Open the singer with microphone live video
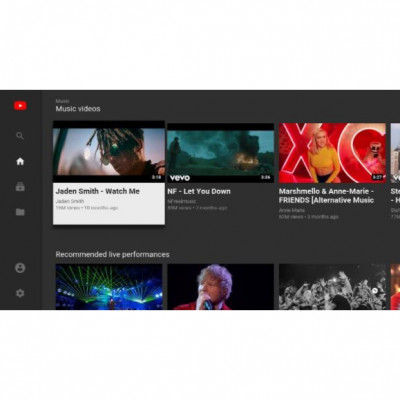Image resolution: width=400 pixels, height=400 pixels. [x=220, y=287]
